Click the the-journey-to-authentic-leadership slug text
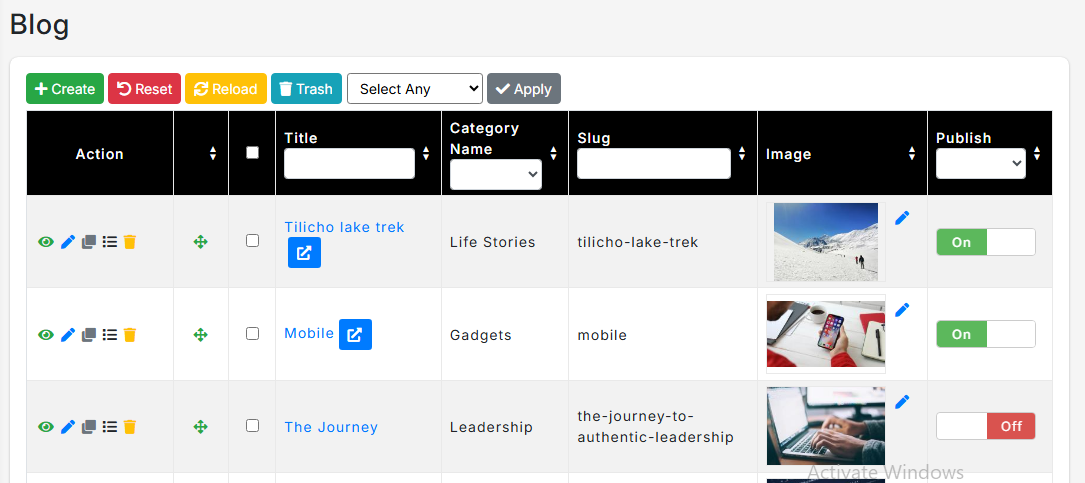Image resolution: width=1085 pixels, height=483 pixels. click(x=655, y=427)
